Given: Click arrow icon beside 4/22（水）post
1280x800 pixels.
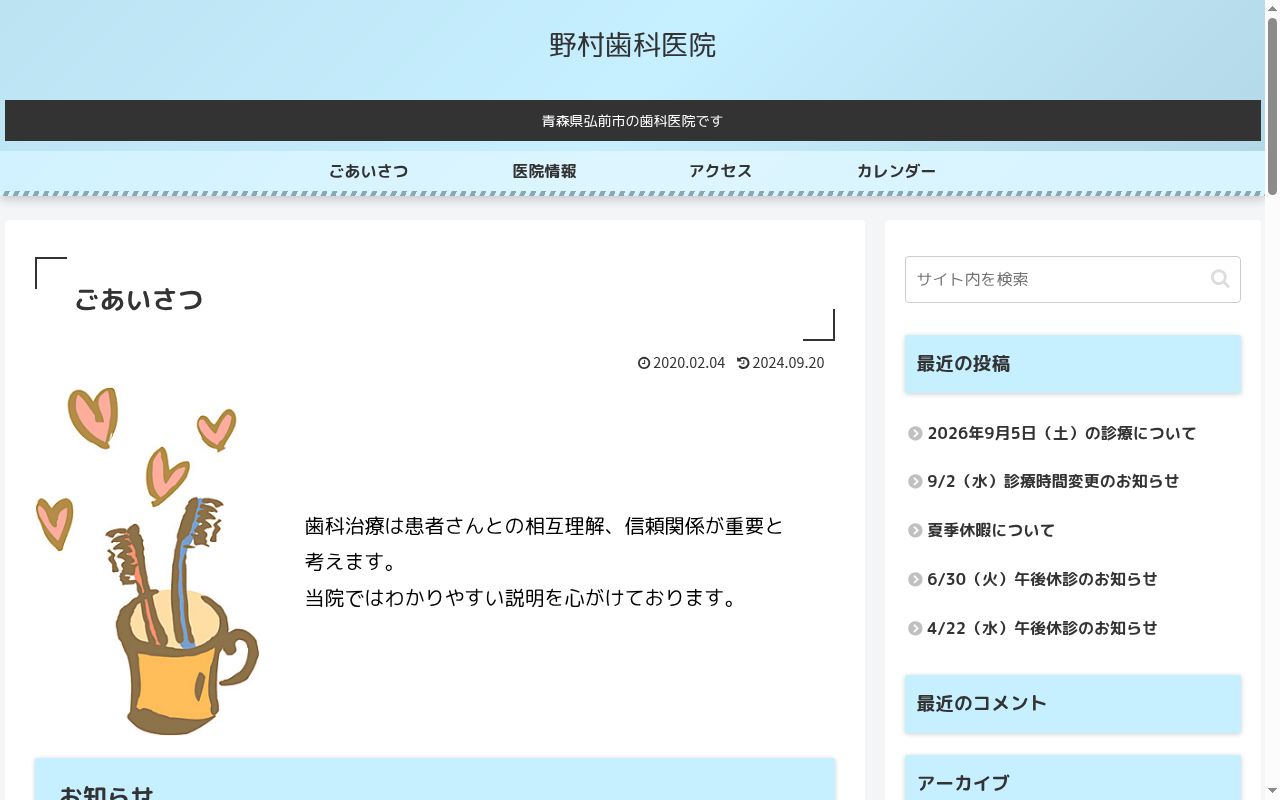Looking at the screenshot, I should (x=915, y=629).
